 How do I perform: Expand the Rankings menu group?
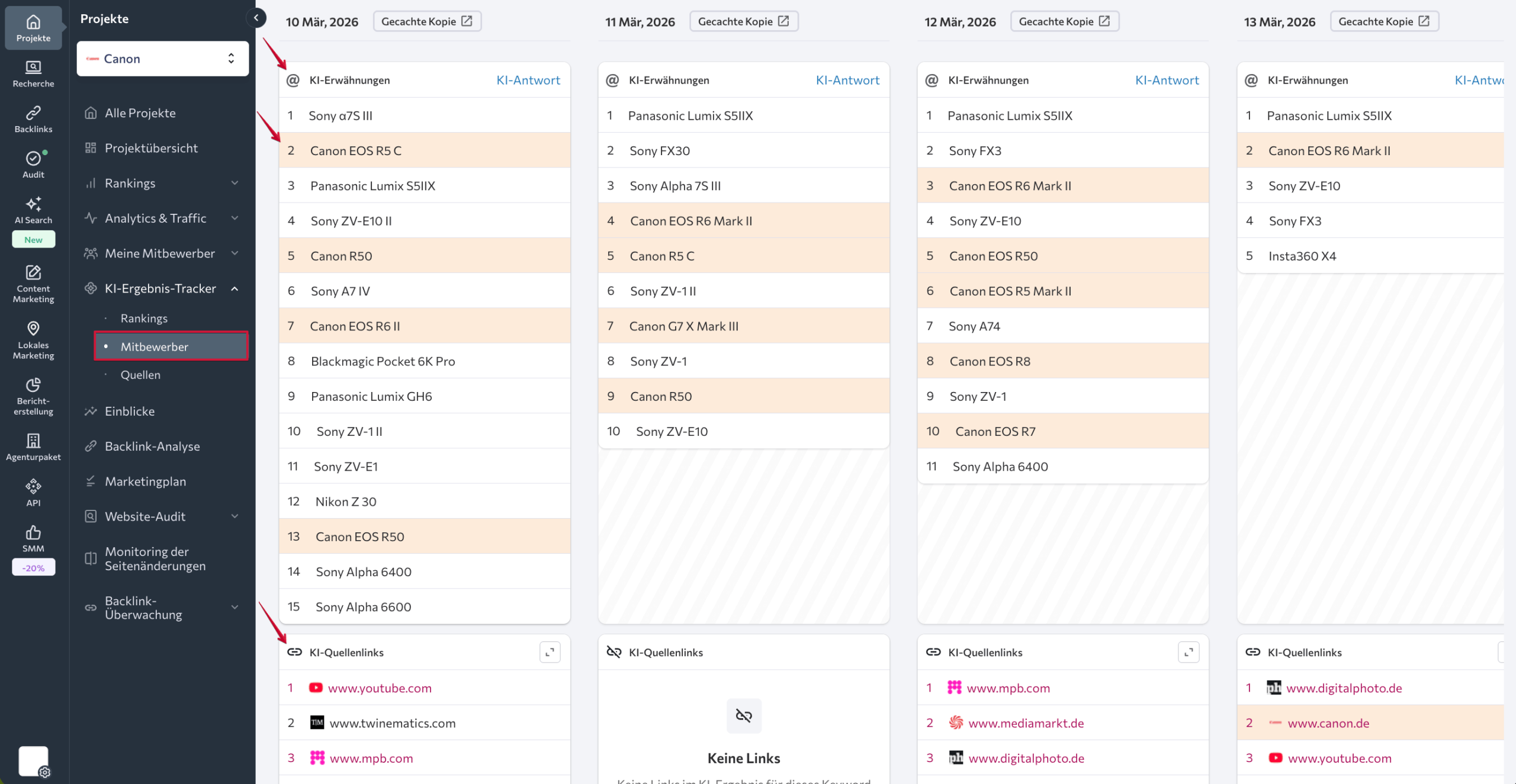click(235, 183)
